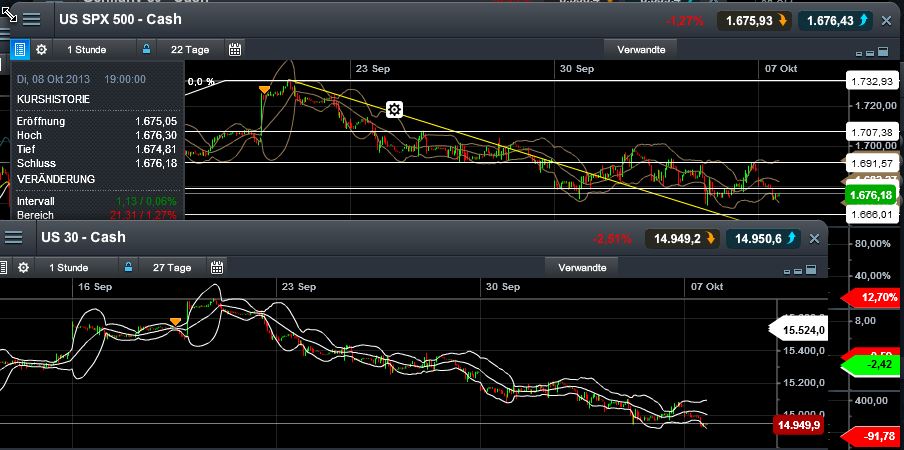Image resolution: width=904 pixels, height=450 pixels.
Task: Click the large pane layout icon in SPX toolbar
Action: (883, 52)
